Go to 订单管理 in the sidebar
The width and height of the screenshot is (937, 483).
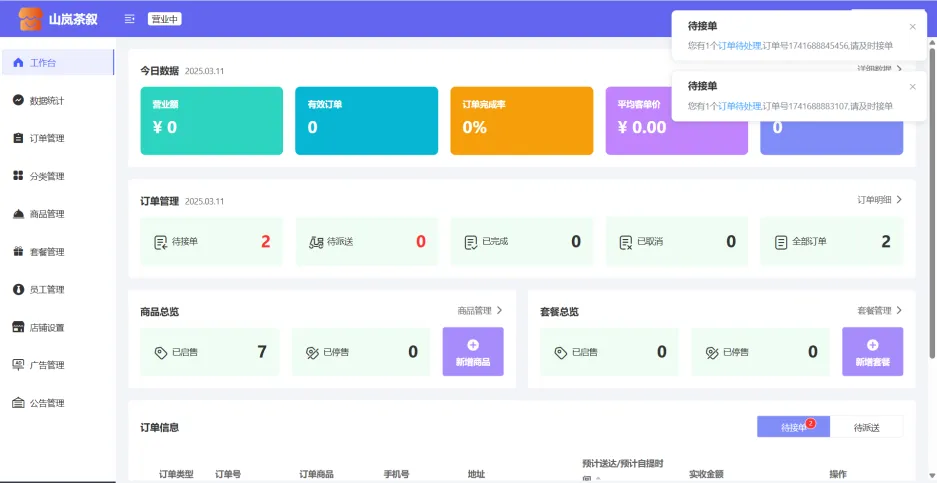point(46,138)
